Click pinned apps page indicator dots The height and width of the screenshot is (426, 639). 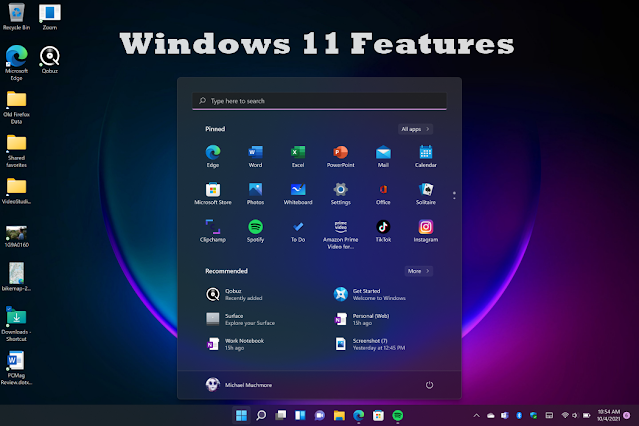454,195
